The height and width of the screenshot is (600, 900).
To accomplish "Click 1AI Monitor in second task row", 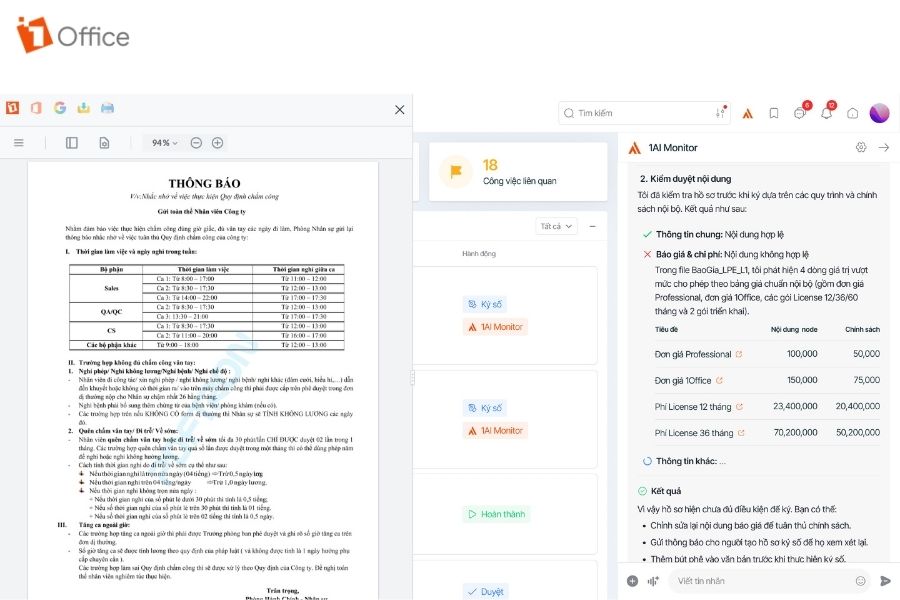I will [495, 431].
